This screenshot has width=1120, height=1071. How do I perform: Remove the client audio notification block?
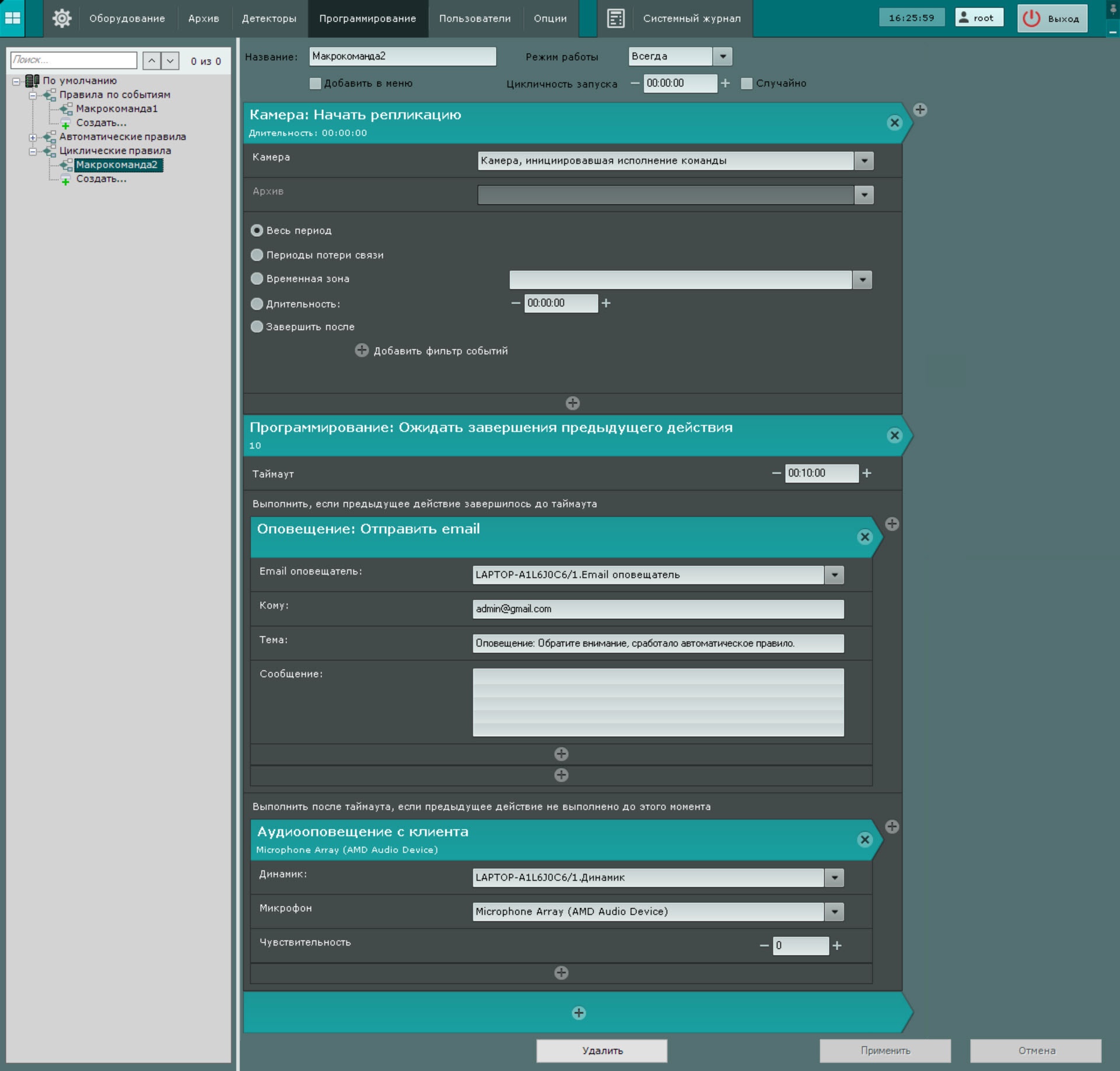(864, 839)
